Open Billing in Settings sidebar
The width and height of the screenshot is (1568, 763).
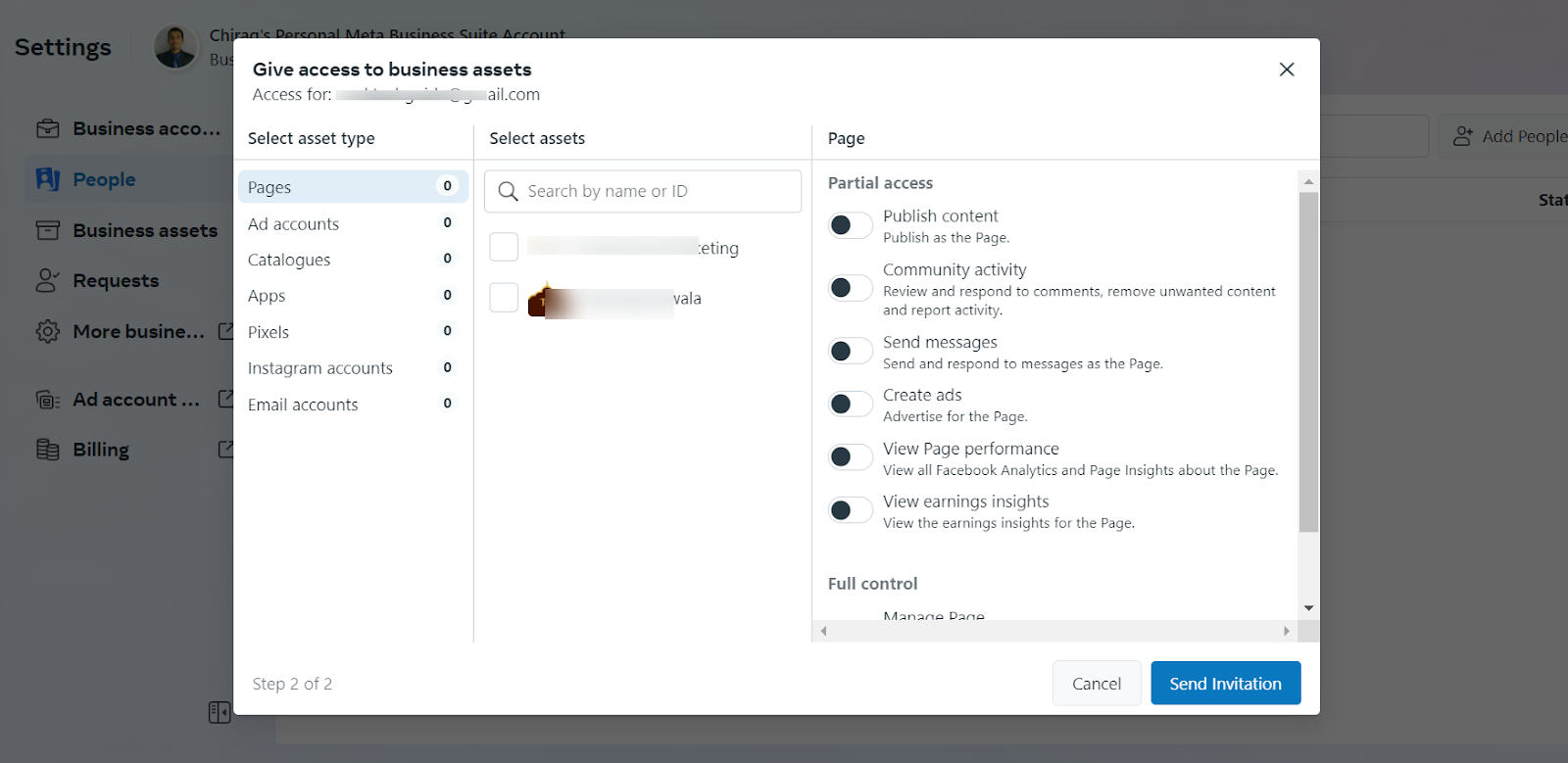coord(127,450)
